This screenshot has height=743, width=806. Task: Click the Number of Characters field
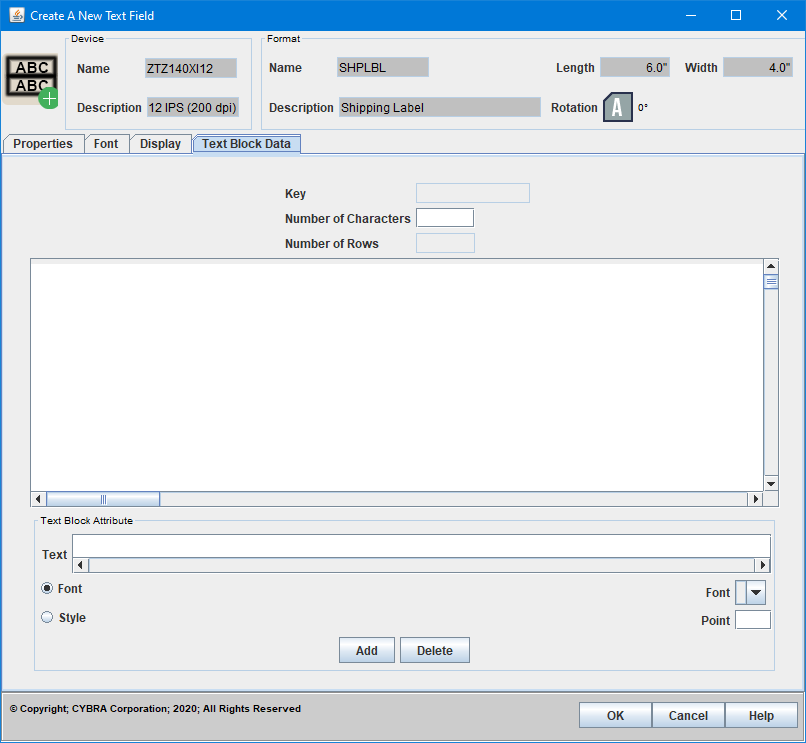(444, 218)
